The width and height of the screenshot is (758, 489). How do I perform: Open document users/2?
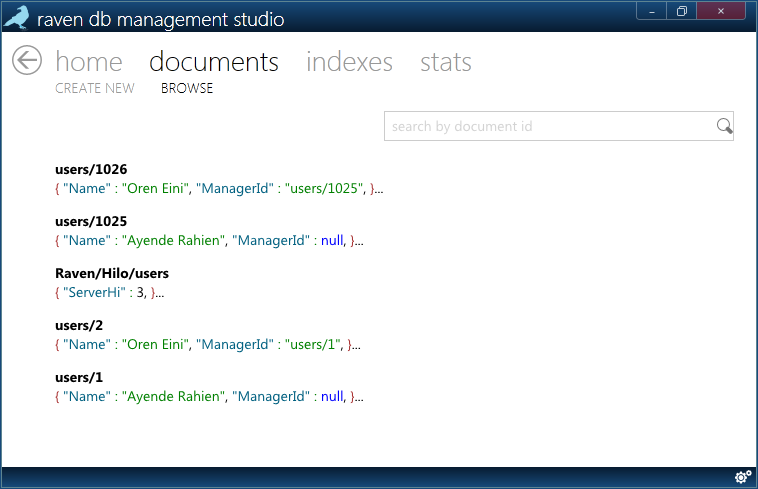coord(79,326)
